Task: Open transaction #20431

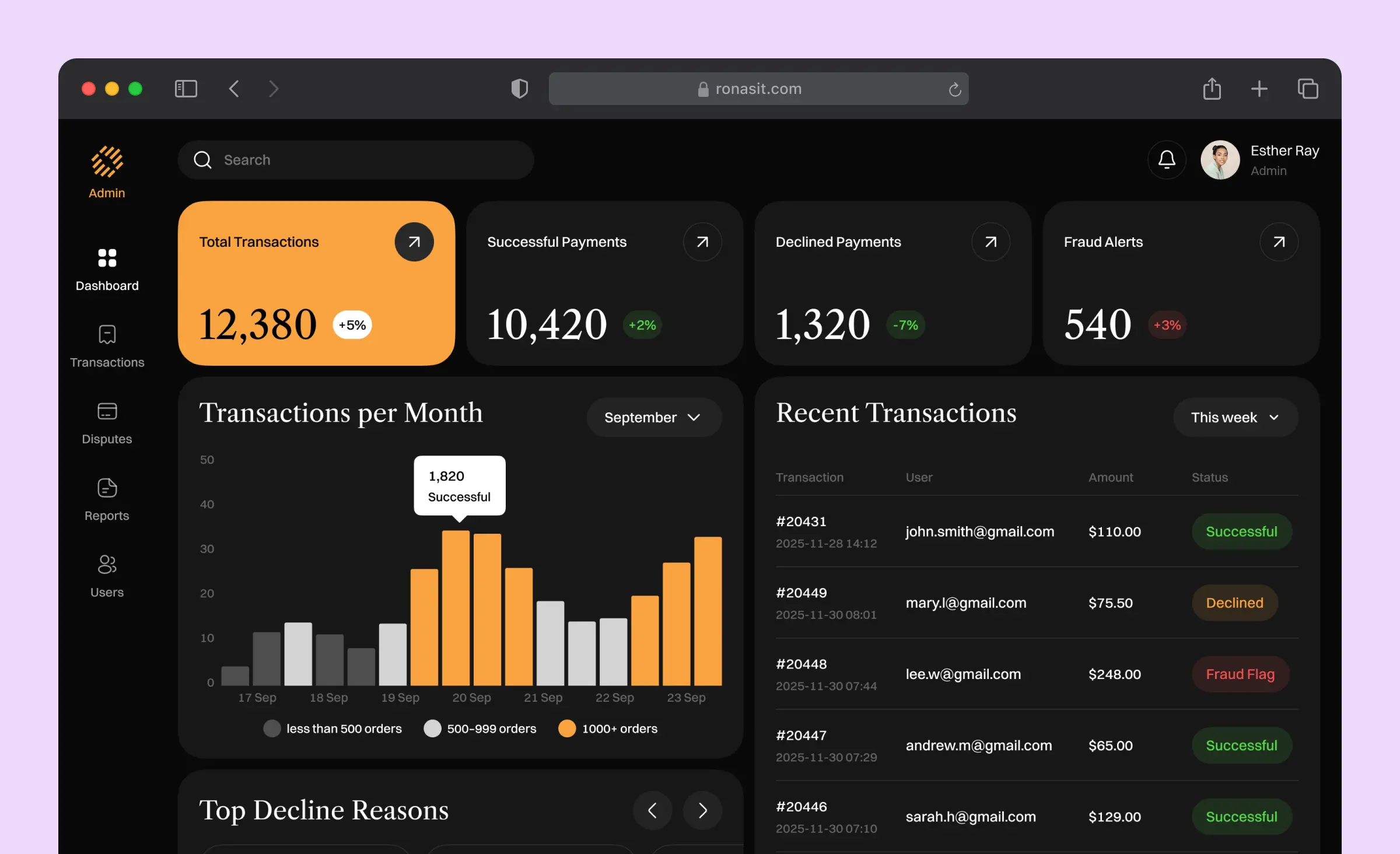Action: coord(801,521)
